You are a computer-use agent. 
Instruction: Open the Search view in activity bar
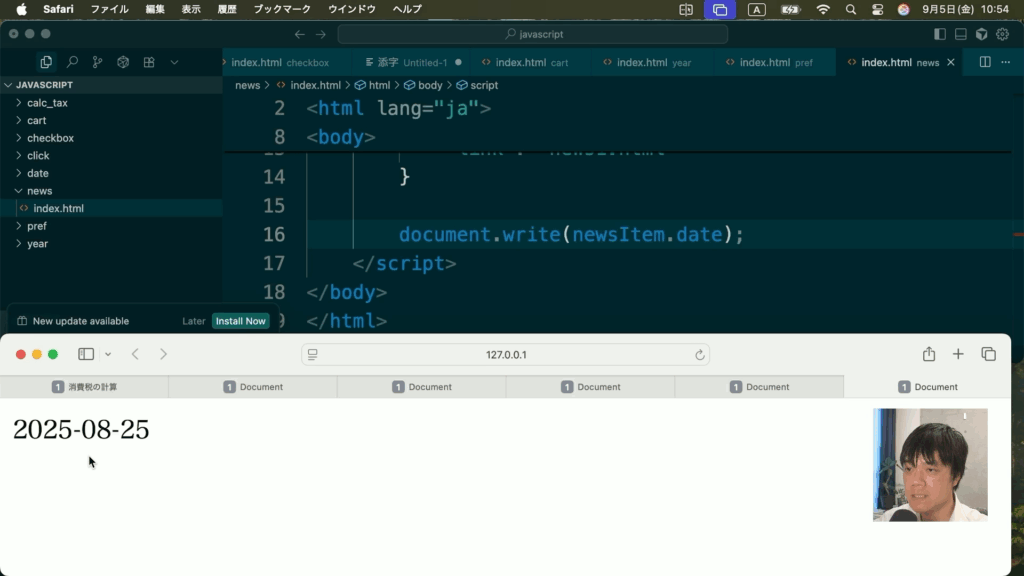click(x=72, y=62)
